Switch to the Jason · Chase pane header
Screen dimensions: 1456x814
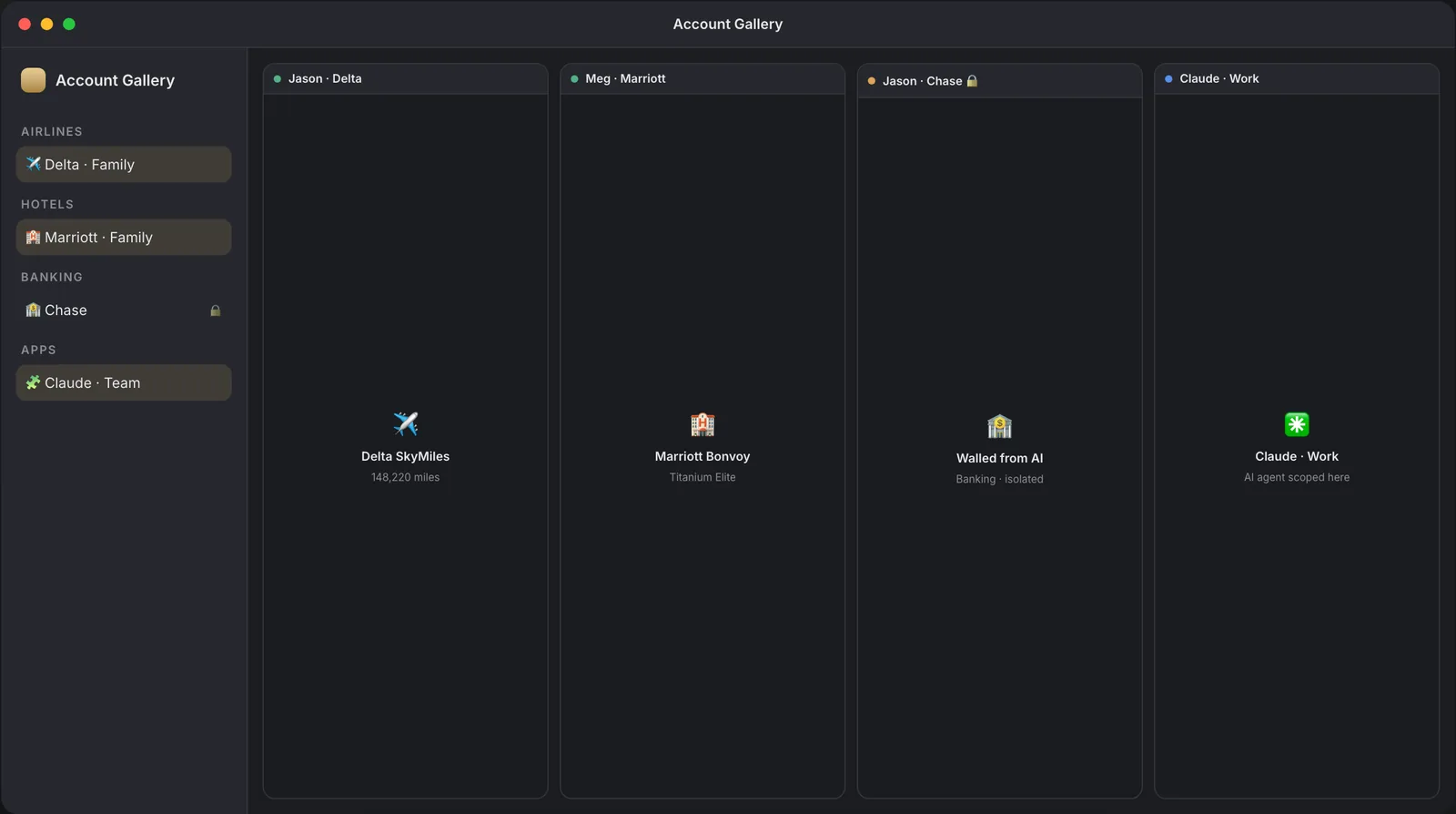[x=999, y=81]
